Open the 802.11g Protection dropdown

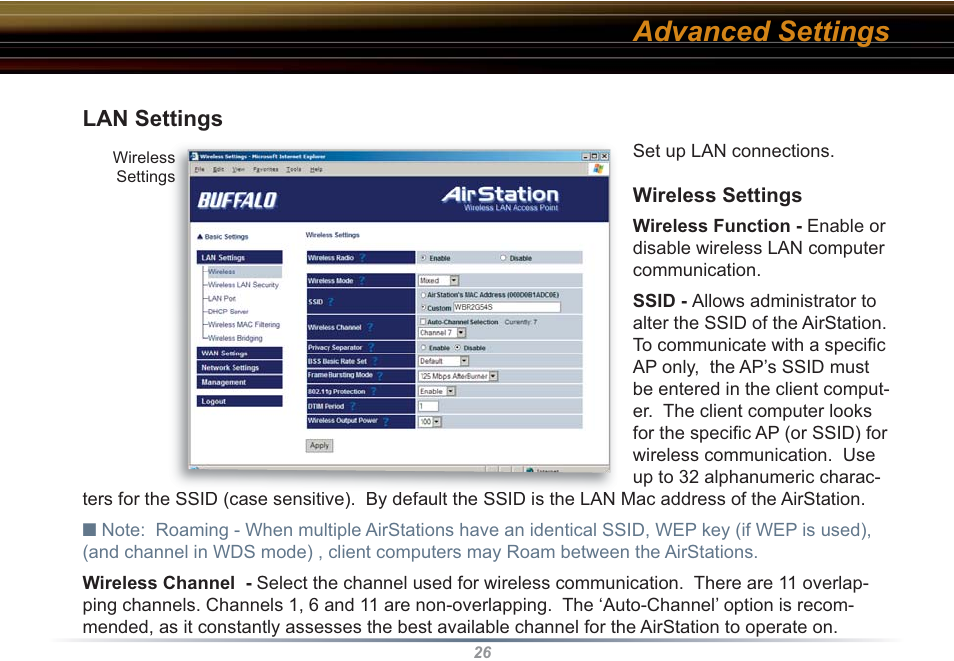[x=437, y=391]
